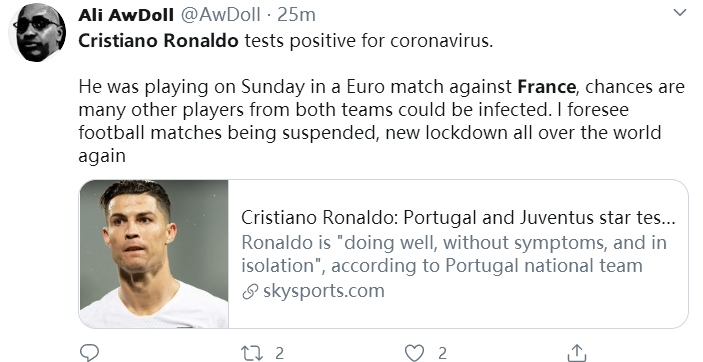703x362 pixels.
Task: Click the retweet count number 2
Action: tap(279, 353)
